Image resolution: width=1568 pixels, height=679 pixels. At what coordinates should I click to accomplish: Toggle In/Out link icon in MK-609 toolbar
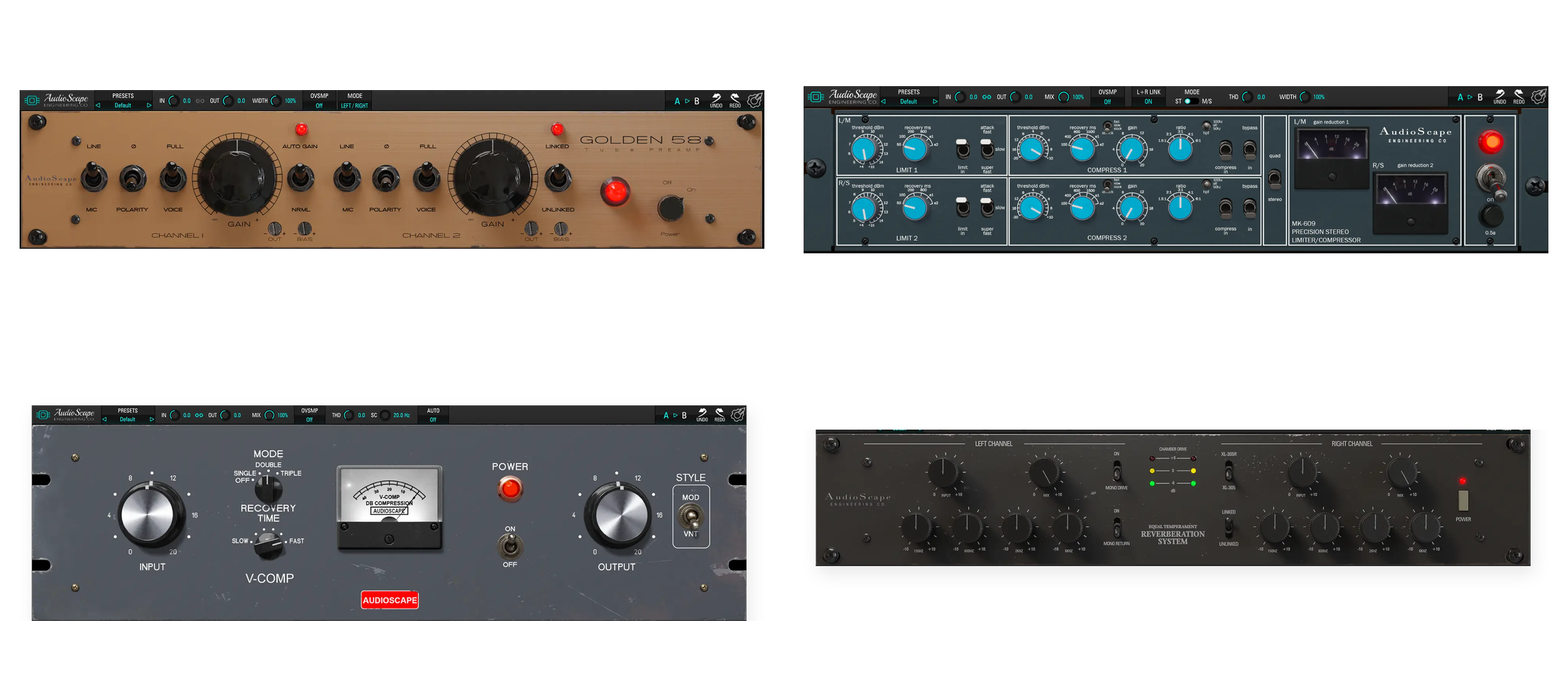[x=987, y=97]
